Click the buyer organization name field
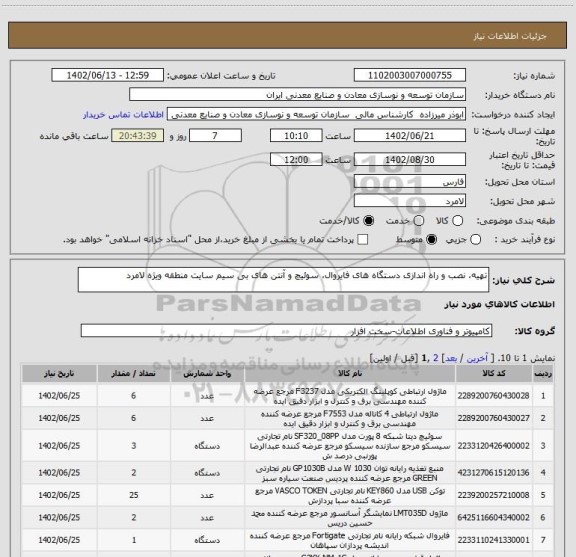This screenshot has height=557, width=576. coord(298,95)
